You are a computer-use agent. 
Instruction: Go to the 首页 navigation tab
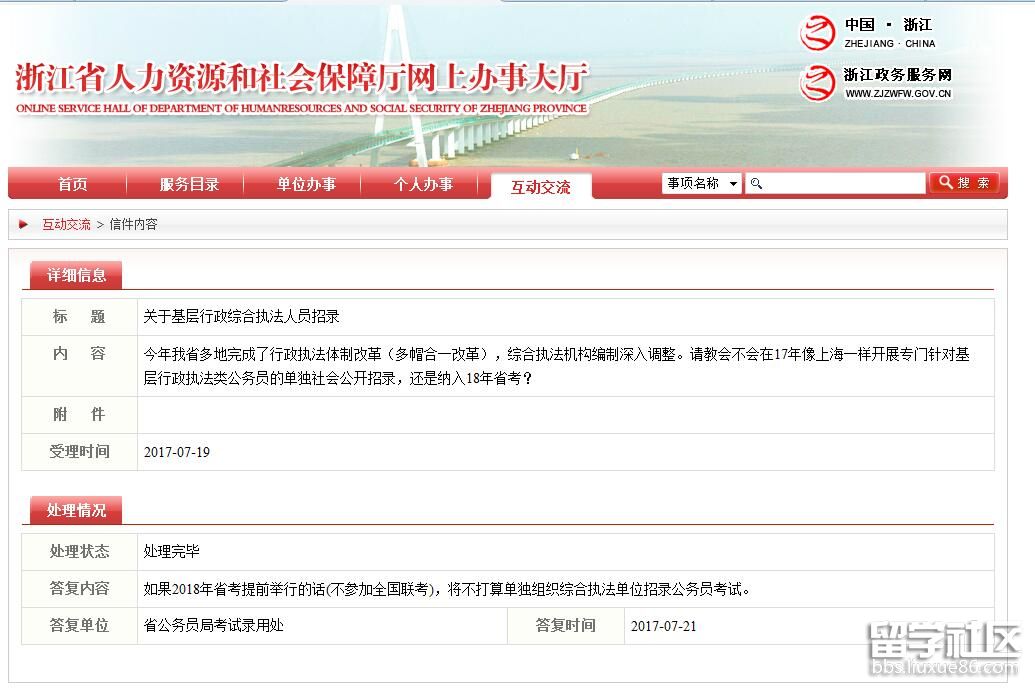[x=72, y=185]
